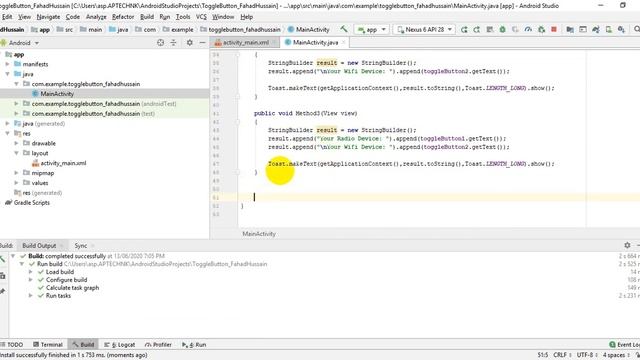Screen dimensions: 640x360
Task: Open the Run tool window
Action: click(x=194, y=344)
